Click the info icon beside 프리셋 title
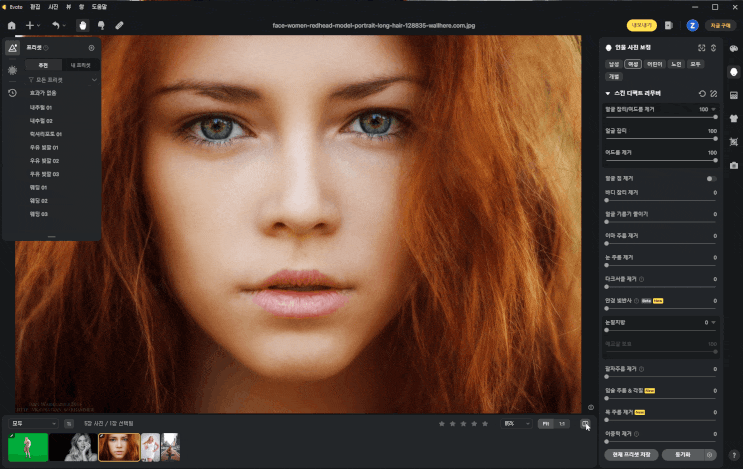 pyautogui.click(x=46, y=48)
